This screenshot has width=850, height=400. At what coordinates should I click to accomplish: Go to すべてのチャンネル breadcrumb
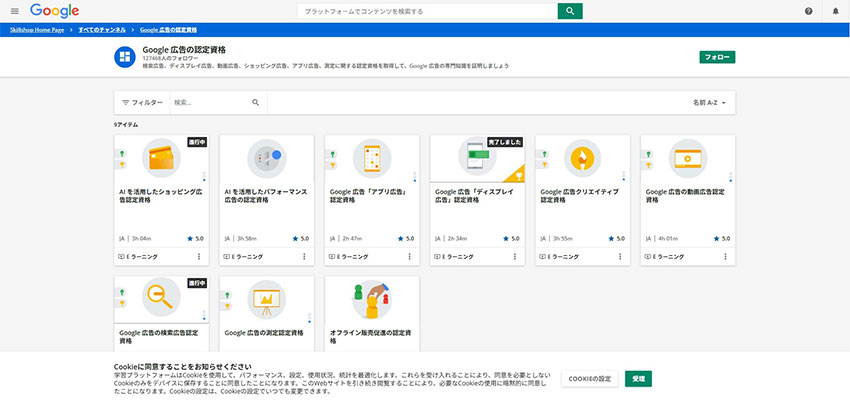pos(102,30)
